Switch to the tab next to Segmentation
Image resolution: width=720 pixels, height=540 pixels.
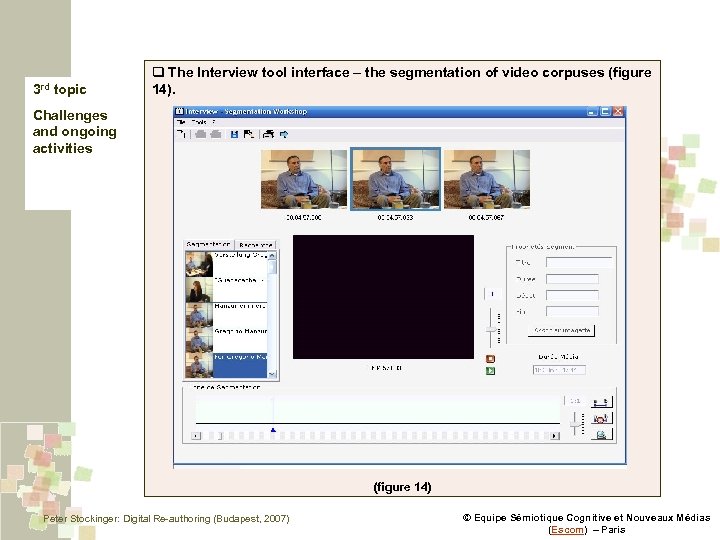(x=255, y=245)
